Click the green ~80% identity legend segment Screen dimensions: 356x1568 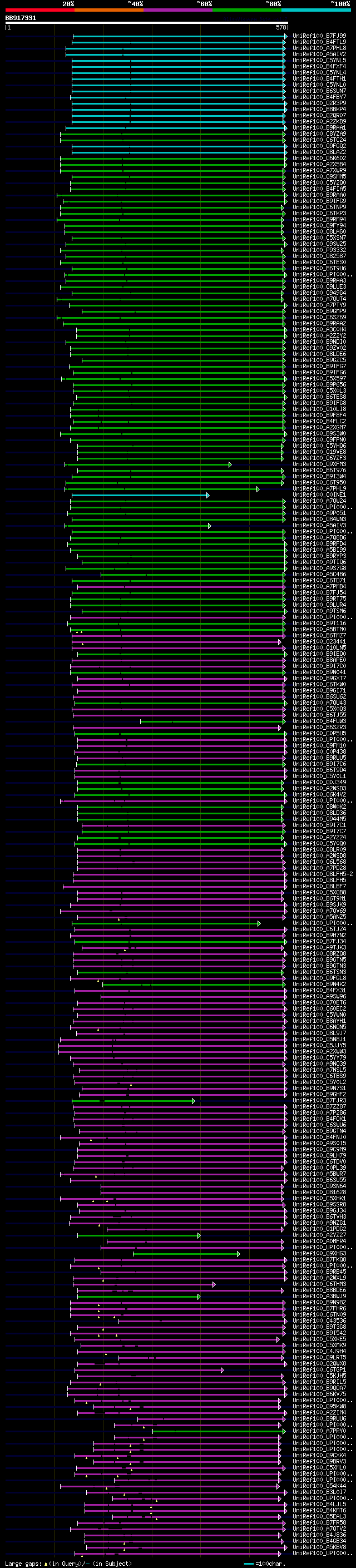pyautogui.click(x=247, y=10)
